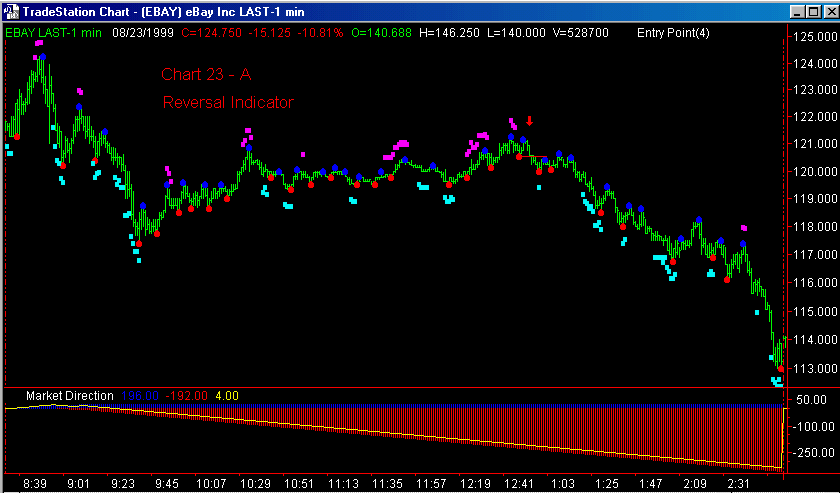
Task: Maximize the TradeStation Chart window
Action: (x=813, y=12)
